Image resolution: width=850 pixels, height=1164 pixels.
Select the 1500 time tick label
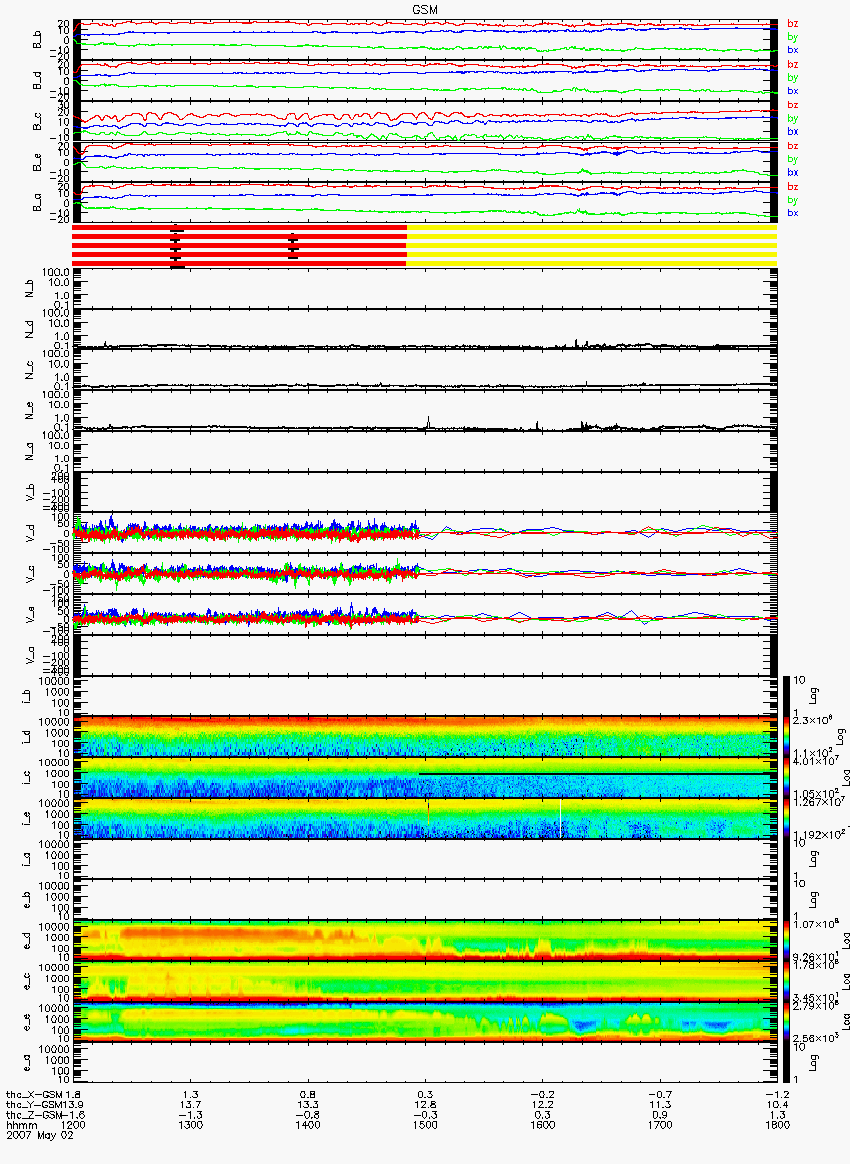click(425, 1125)
